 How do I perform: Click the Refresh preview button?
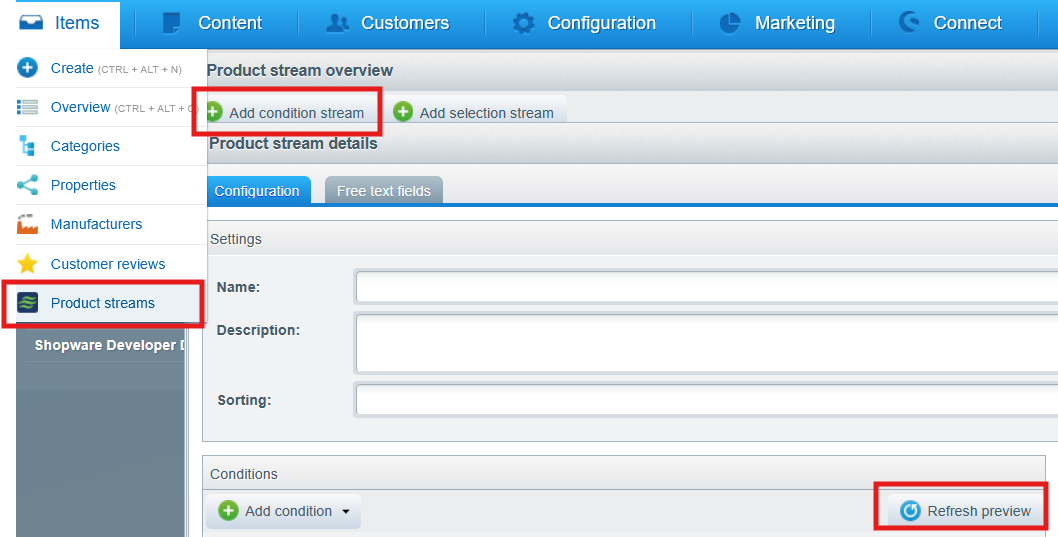pos(965,511)
